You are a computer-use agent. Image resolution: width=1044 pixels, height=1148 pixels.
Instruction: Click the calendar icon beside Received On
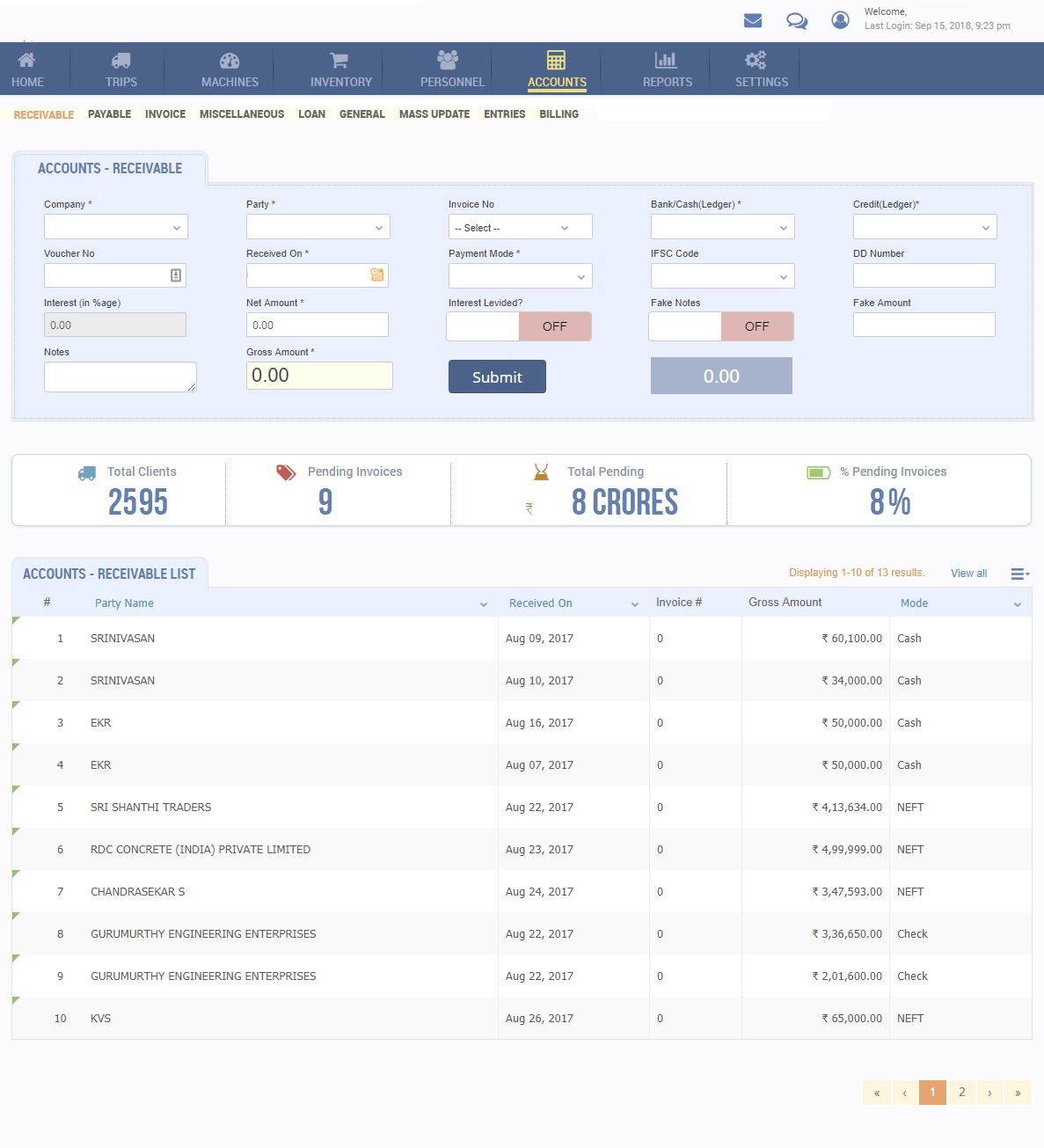click(x=377, y=274)
